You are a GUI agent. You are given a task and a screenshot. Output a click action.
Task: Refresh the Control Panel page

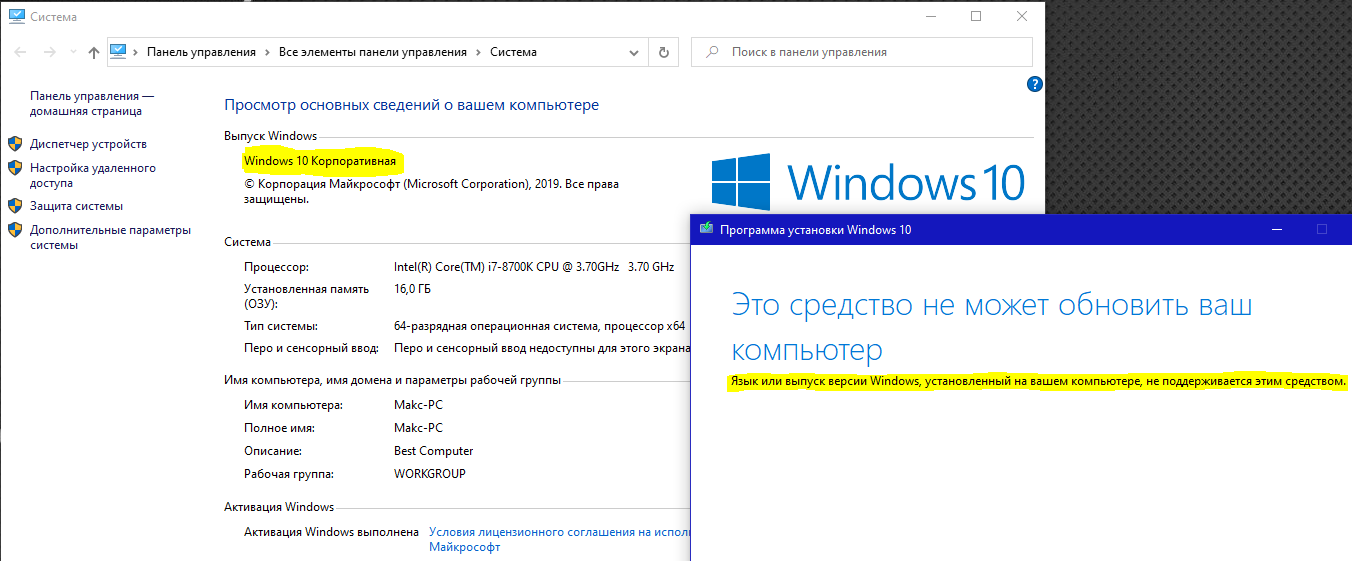tap(664, 52)
